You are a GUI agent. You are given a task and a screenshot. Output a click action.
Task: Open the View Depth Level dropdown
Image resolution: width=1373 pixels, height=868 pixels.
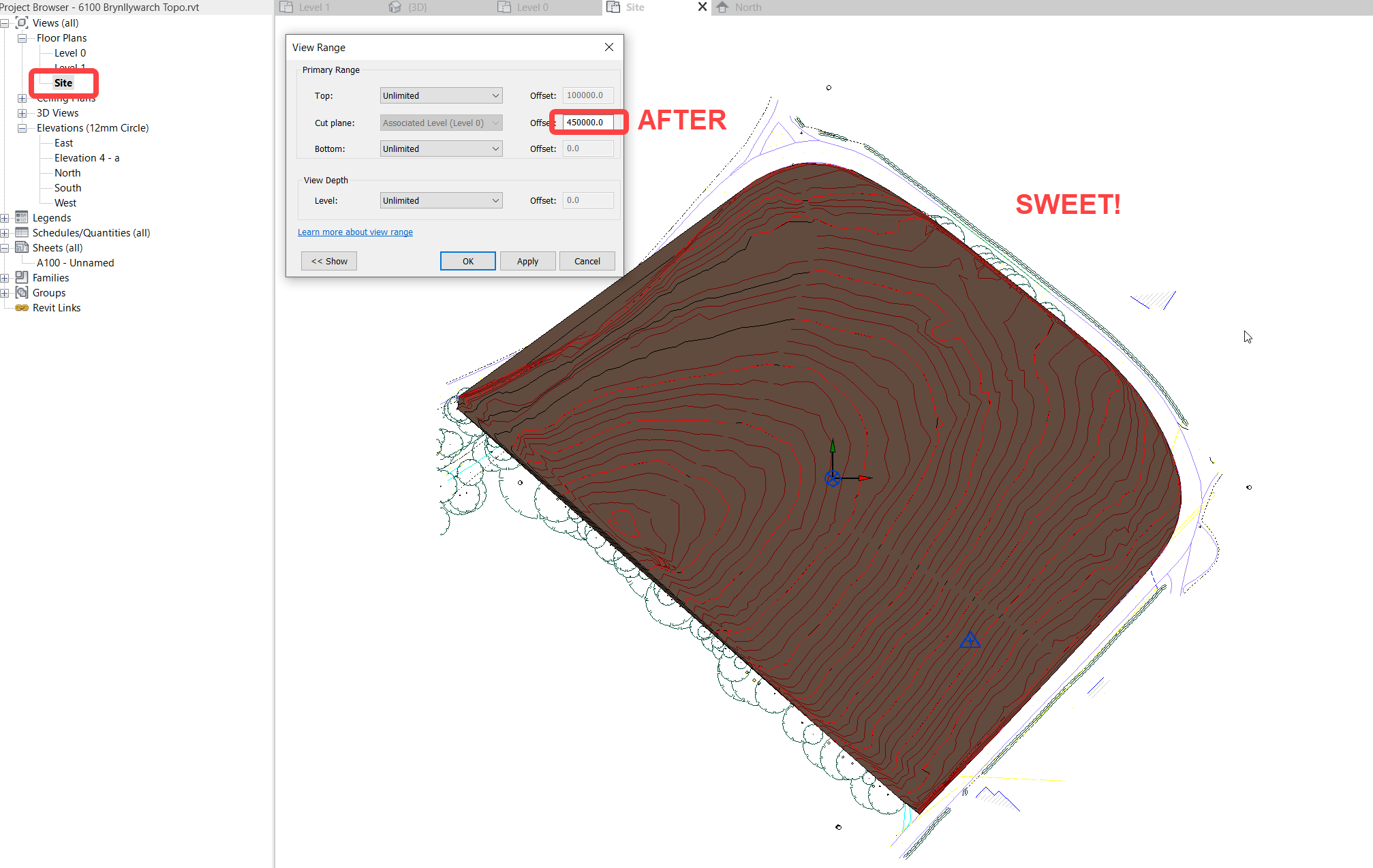(x=441, y=200)
